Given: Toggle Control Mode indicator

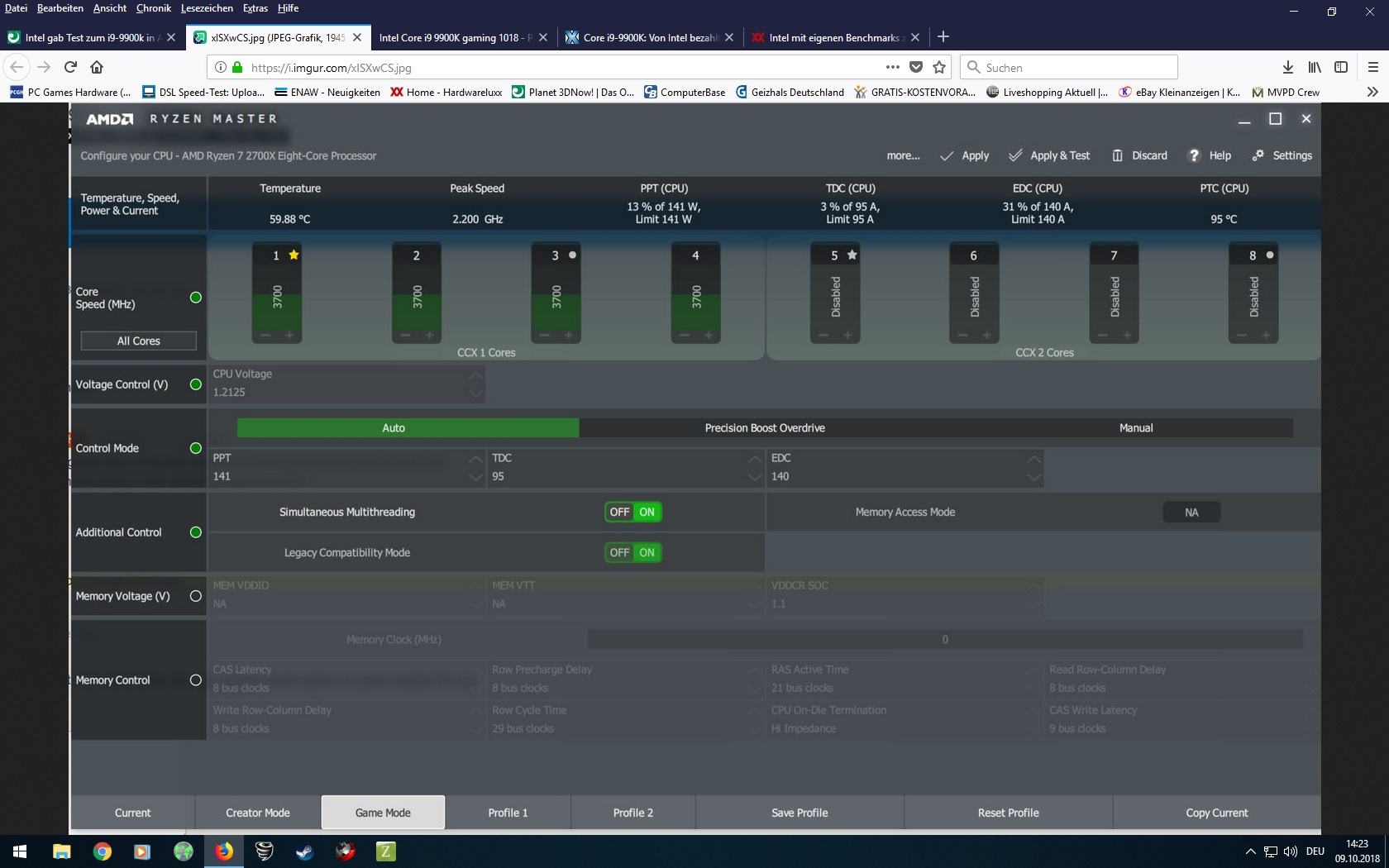Looking at the screenshot, I should [x=196, y=448].
